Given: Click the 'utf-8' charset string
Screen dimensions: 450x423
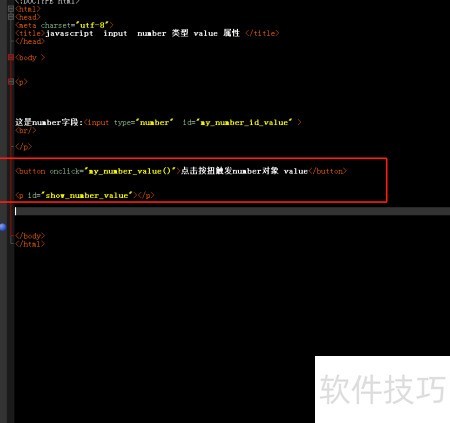Looking at the screenshot, I should coord(92,25).
